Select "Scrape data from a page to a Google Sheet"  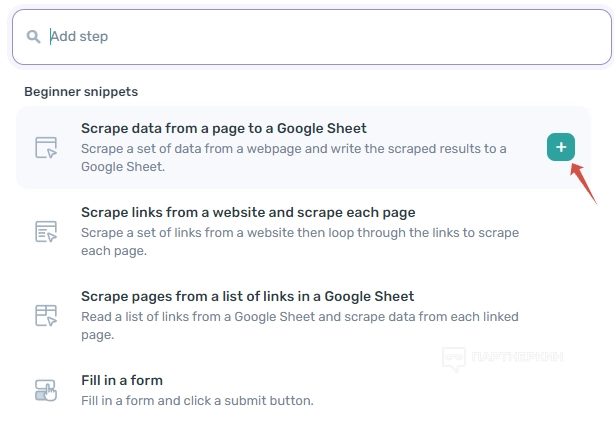pyautogui.click(x=223, y=128)
